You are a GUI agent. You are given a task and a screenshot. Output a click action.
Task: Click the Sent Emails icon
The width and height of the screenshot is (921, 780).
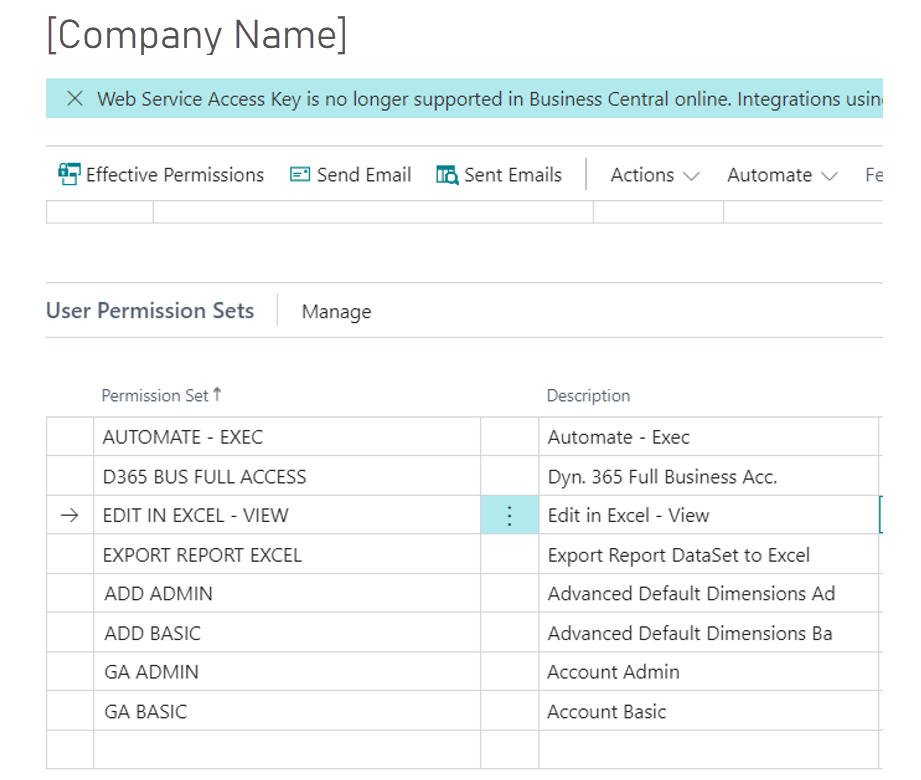447,175
